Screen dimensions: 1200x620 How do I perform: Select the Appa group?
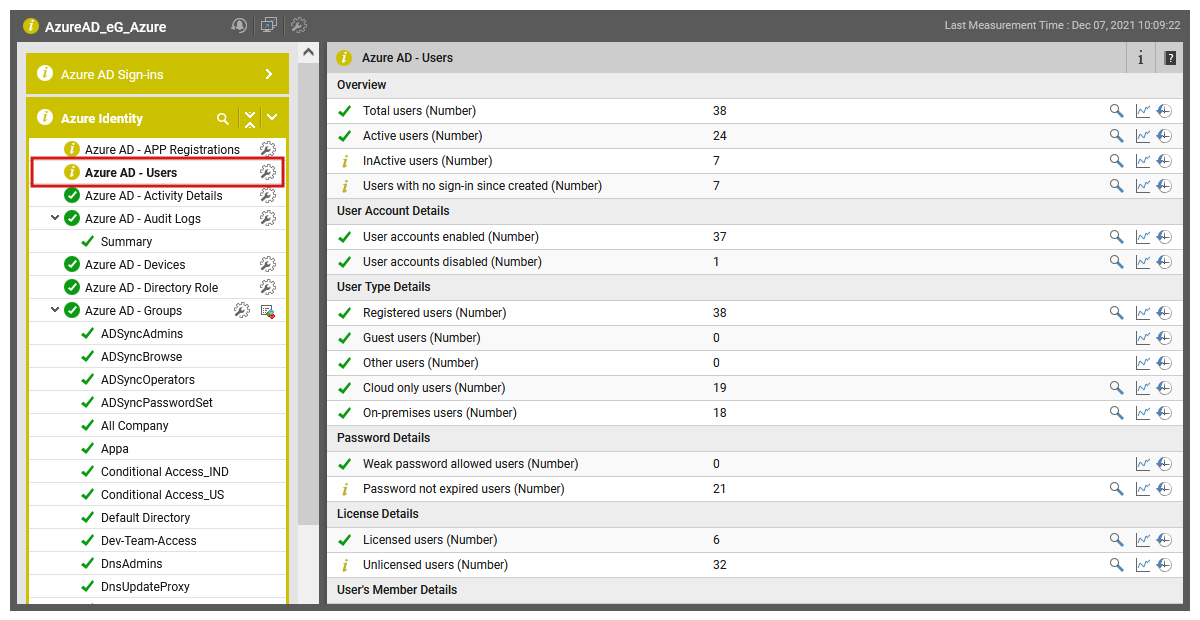click(115, 448)
